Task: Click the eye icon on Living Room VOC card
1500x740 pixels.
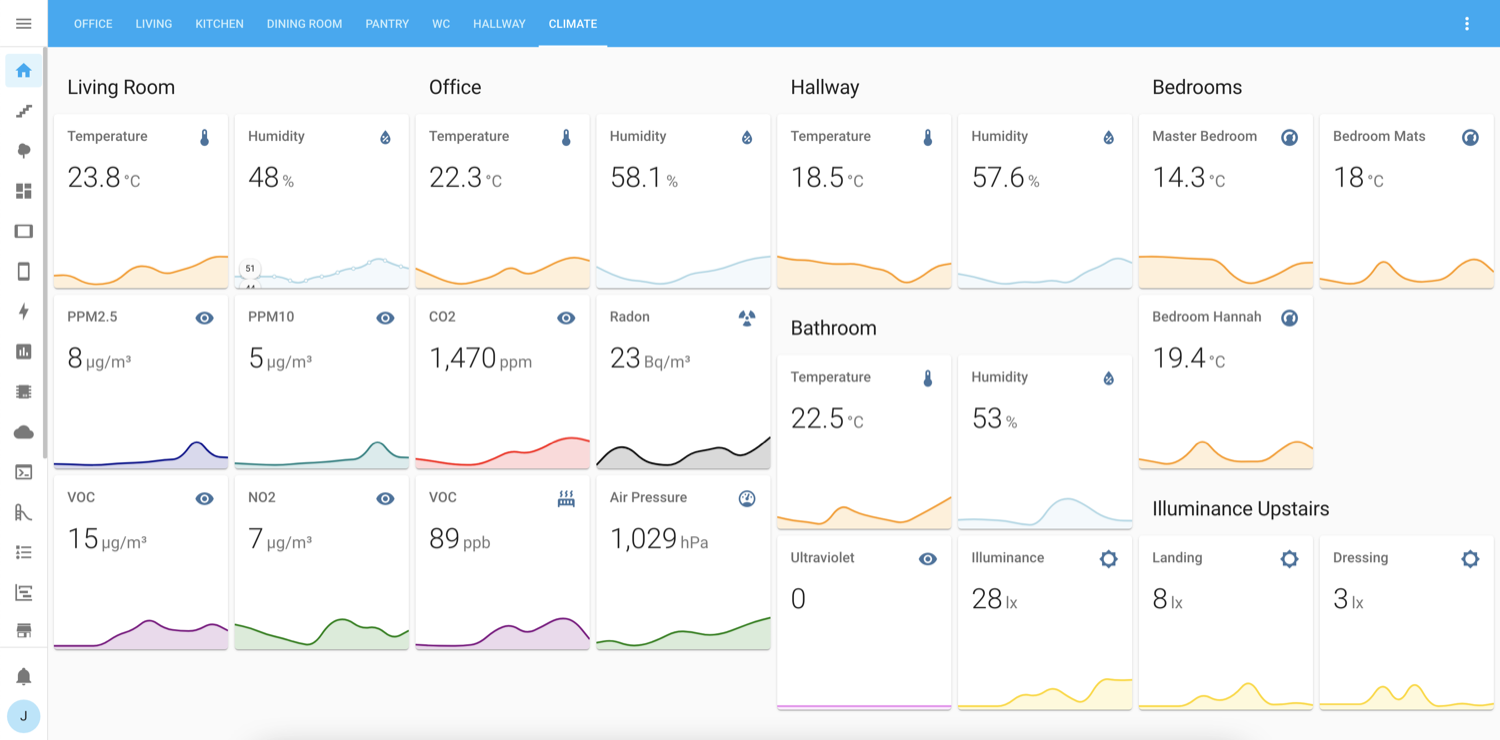Action: [x=205, y=498]
